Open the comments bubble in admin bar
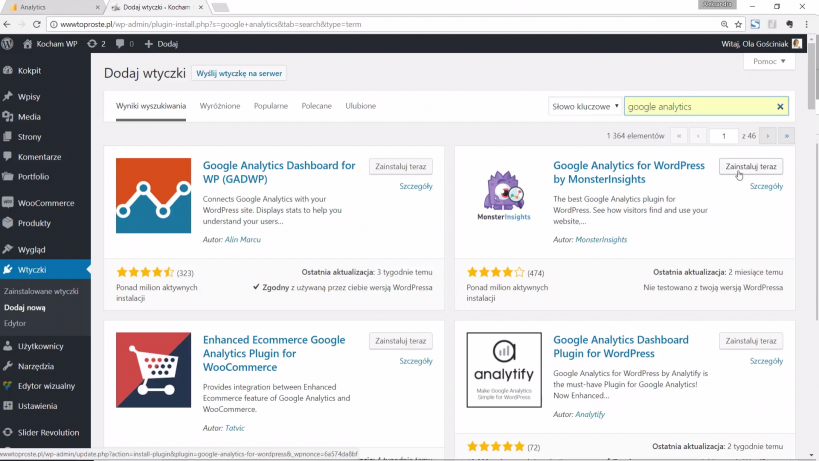Viewport: 819px width, 461px height. tap(120, 44)
